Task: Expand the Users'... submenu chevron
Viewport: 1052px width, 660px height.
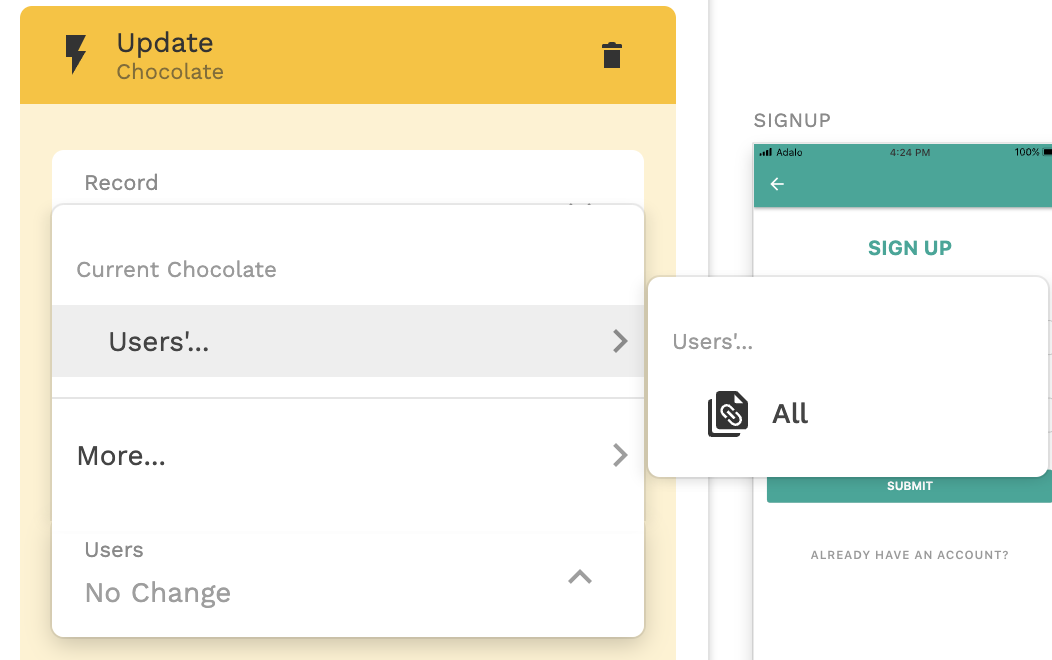Action: tap(620, 341)
